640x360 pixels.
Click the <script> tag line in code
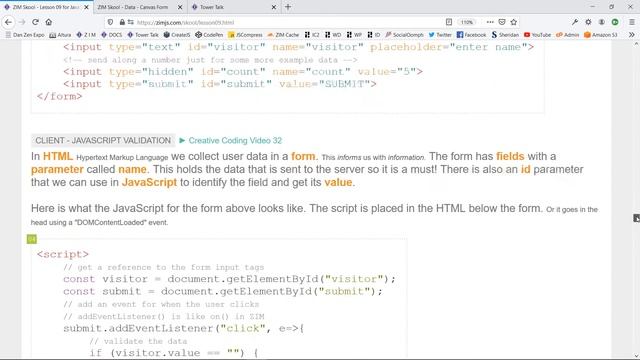pos(63,254)
